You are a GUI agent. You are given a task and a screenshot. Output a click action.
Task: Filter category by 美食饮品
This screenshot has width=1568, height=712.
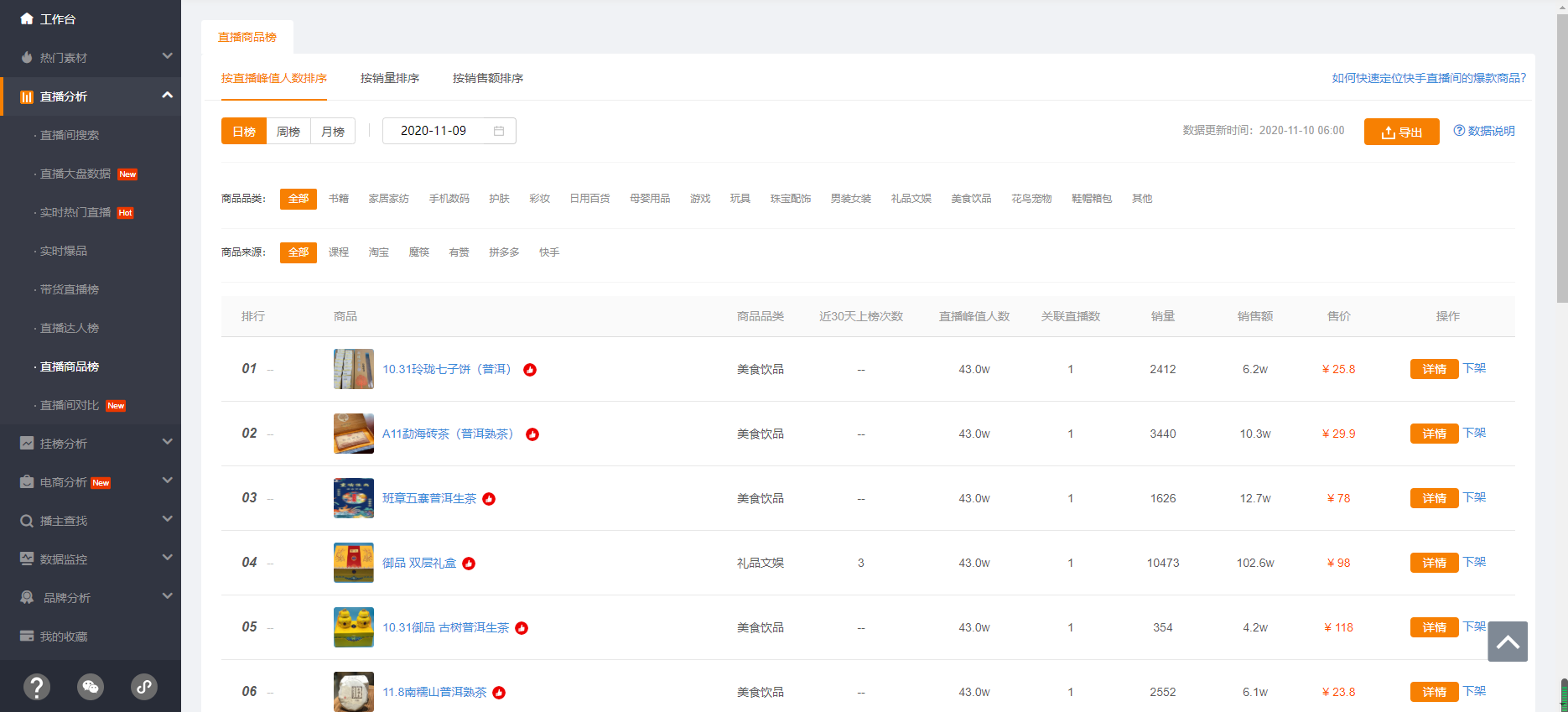971,199
